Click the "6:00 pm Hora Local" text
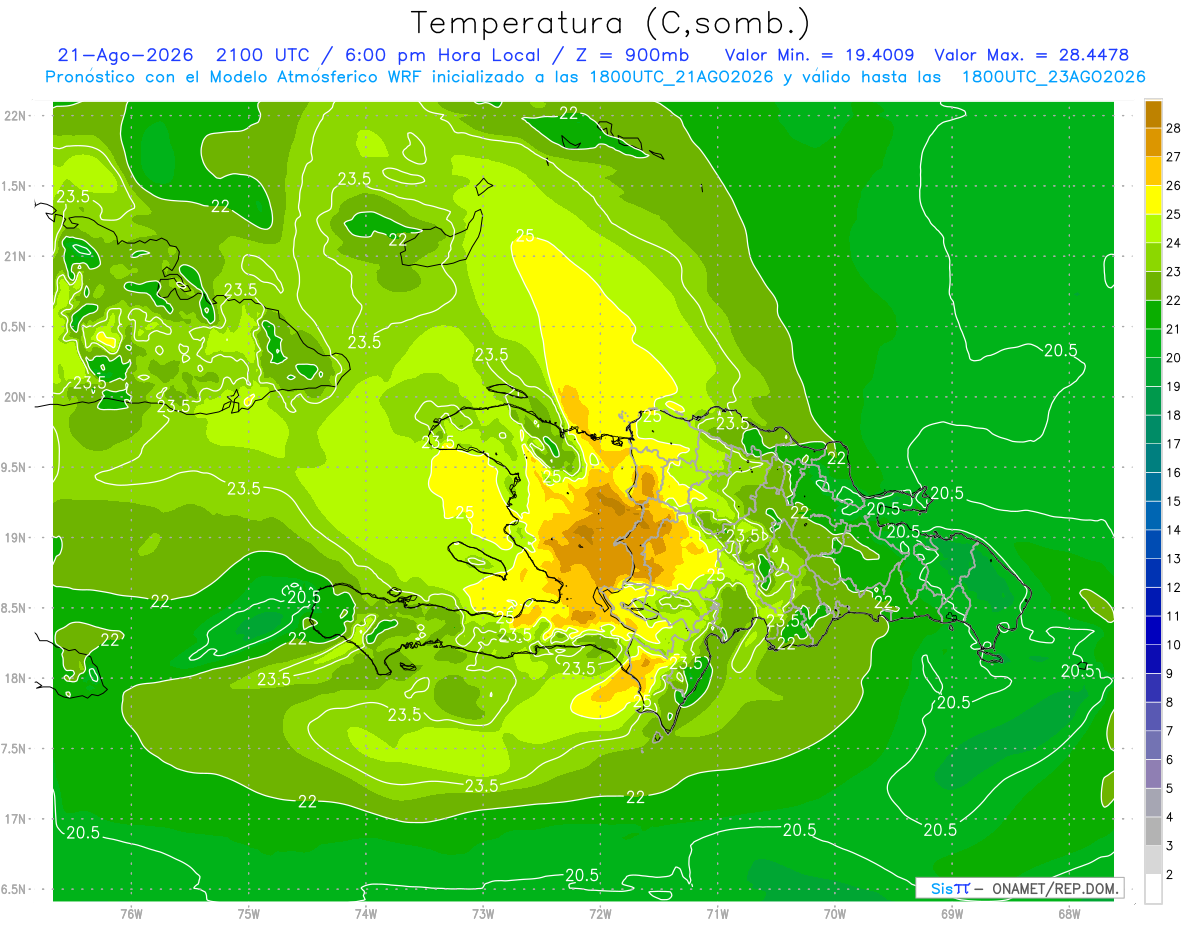1200x927 pixels. [442, 55]
